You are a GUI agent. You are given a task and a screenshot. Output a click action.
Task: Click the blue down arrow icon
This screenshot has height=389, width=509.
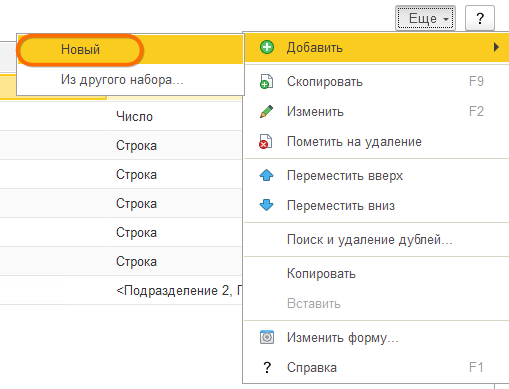click(266, 205)
